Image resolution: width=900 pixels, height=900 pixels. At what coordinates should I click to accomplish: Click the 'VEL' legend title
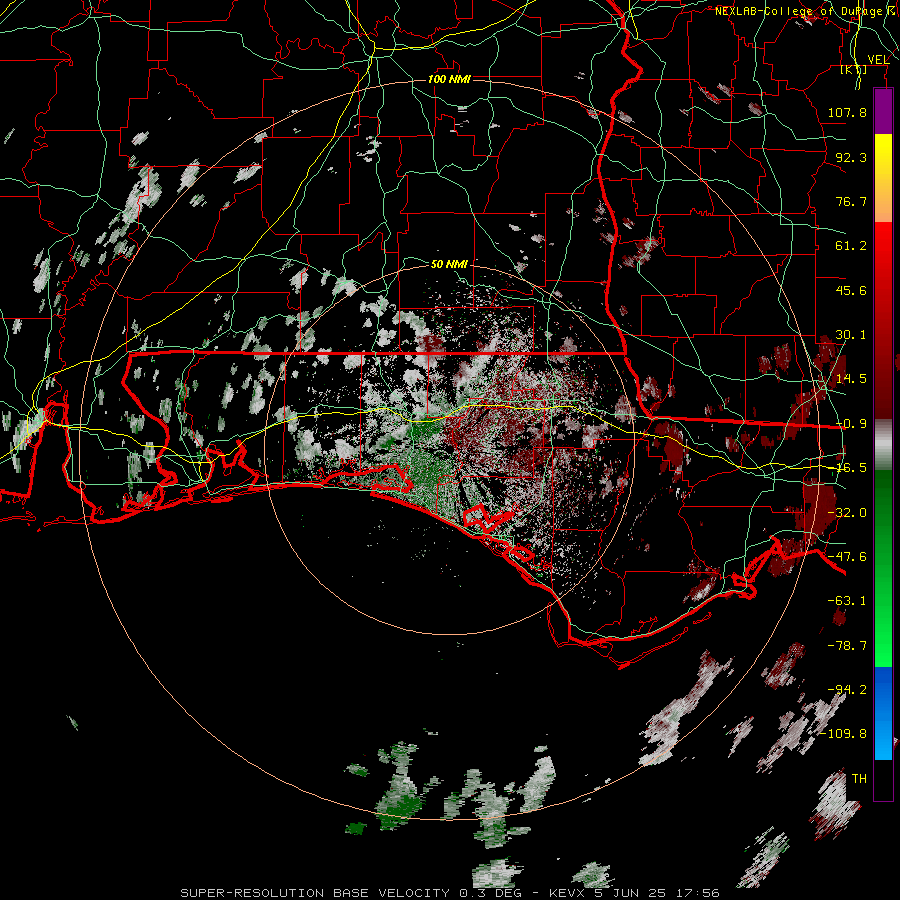[878, 60]
